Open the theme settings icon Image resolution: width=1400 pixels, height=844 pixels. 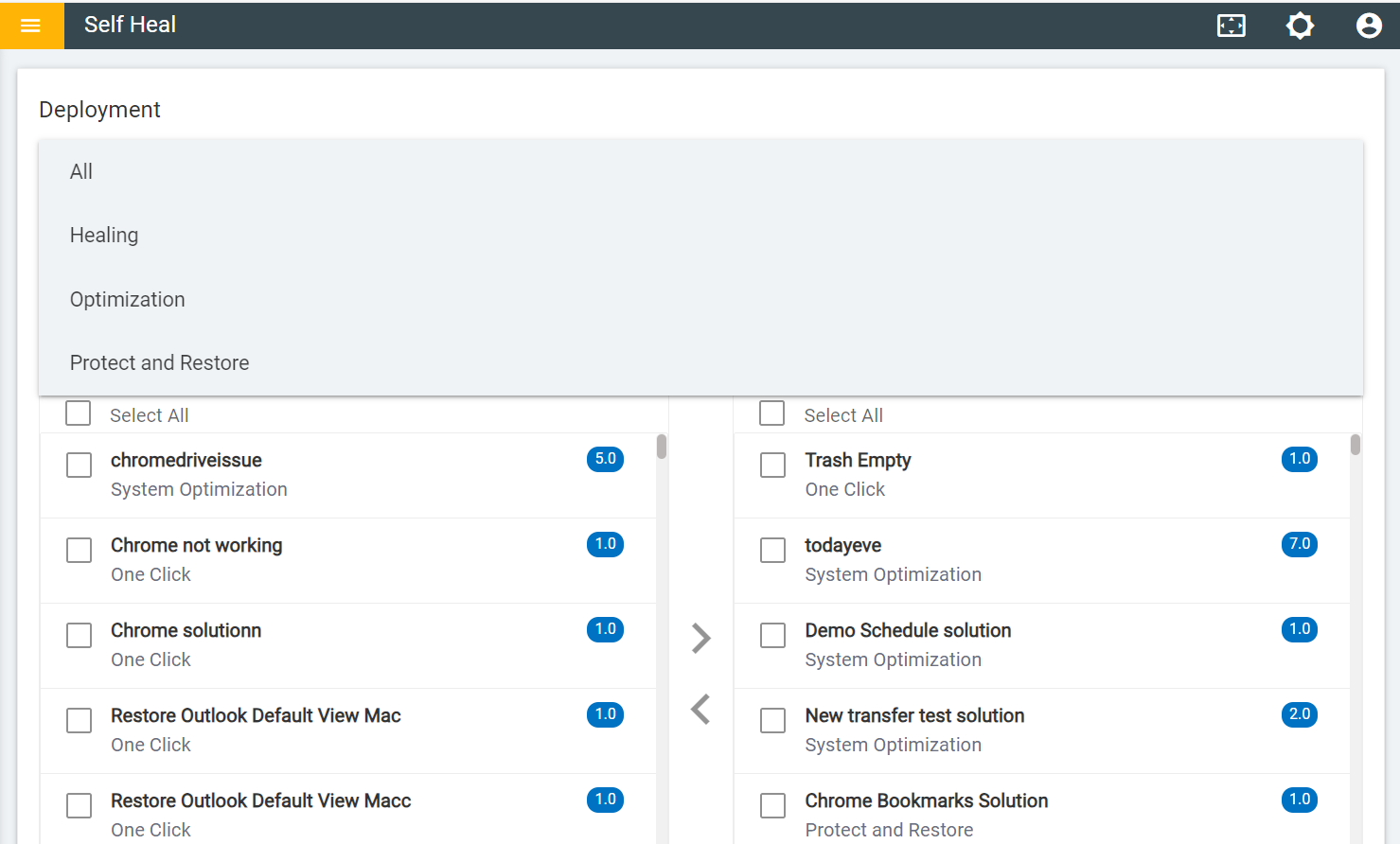[1300, 26]
